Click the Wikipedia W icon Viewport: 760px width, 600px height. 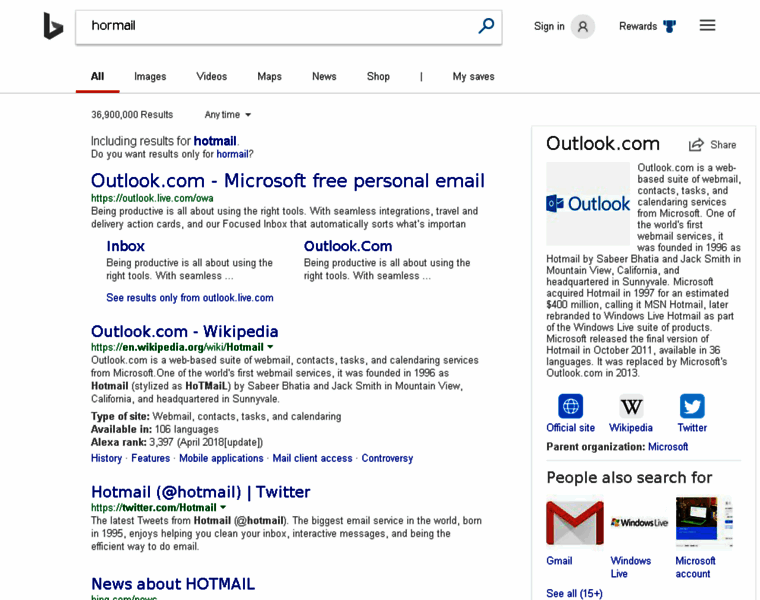pos(631,406)
